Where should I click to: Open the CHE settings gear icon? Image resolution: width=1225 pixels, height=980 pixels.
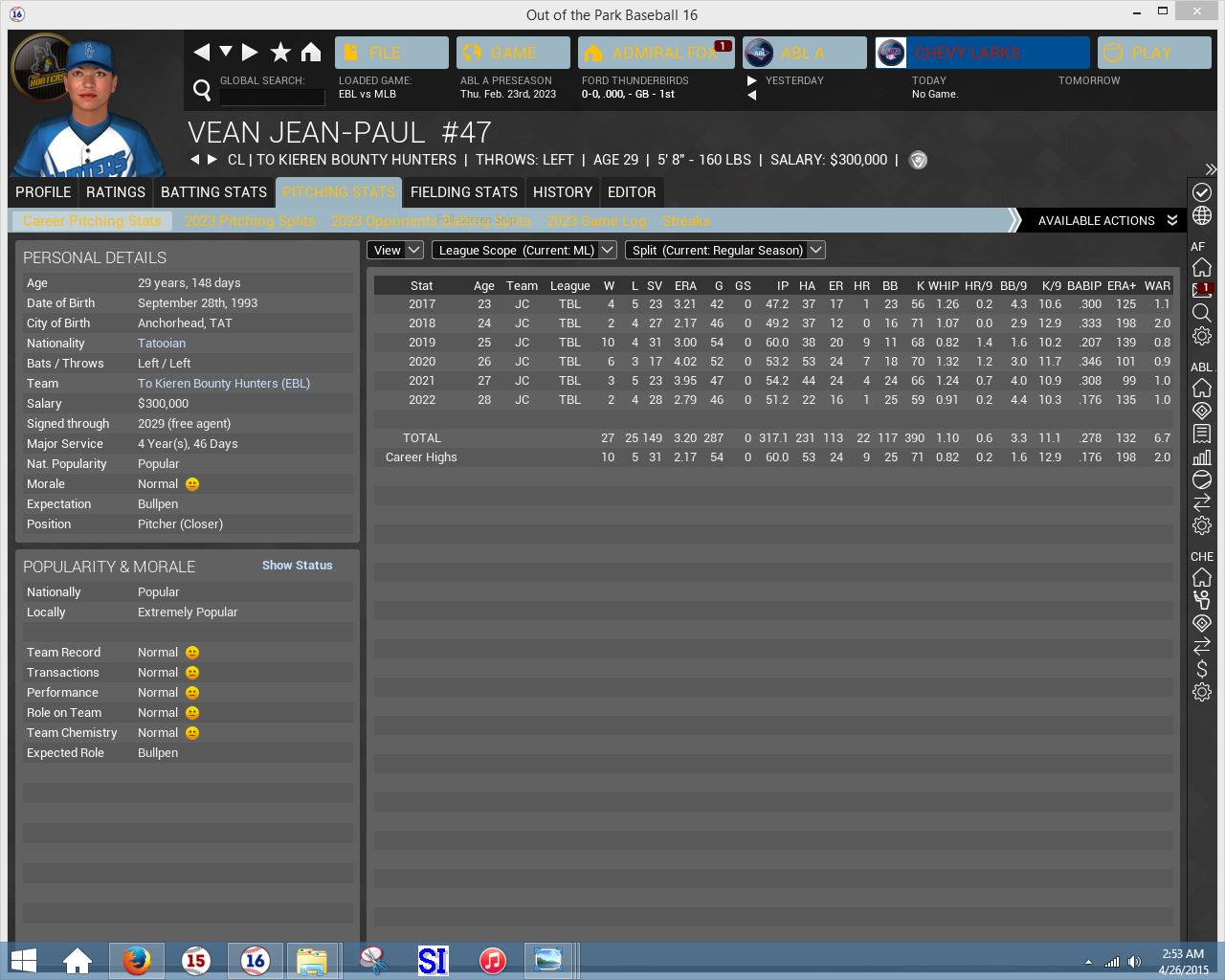click(1202, 692)
